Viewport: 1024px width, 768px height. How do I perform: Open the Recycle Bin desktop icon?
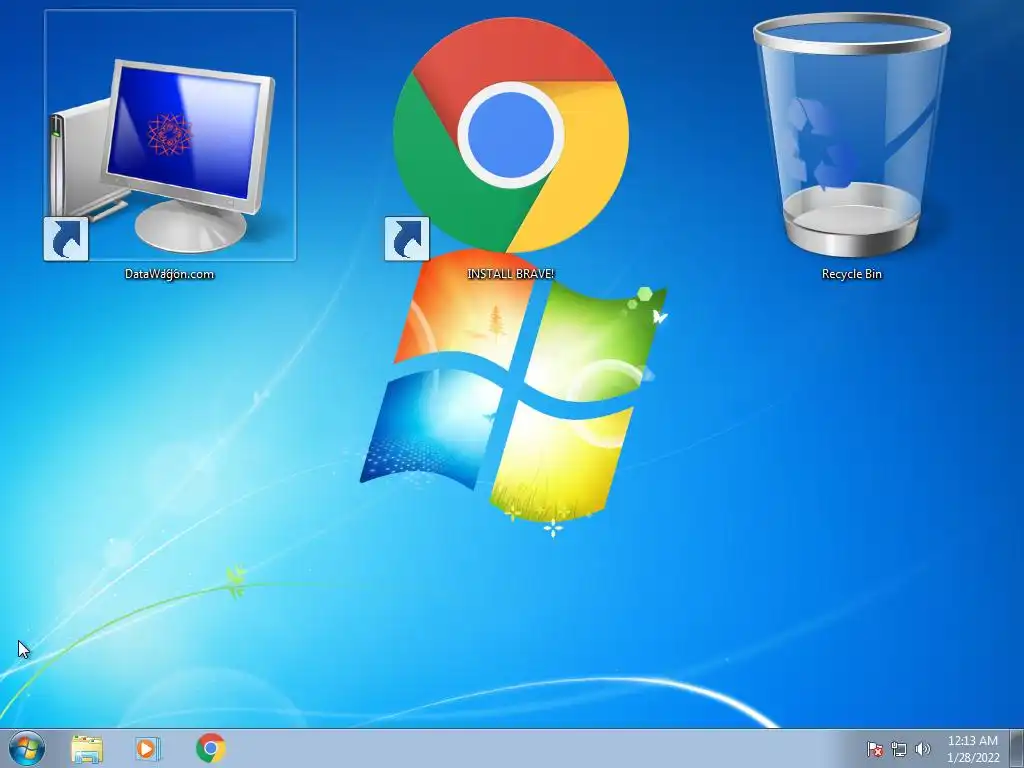pos(852,135)
